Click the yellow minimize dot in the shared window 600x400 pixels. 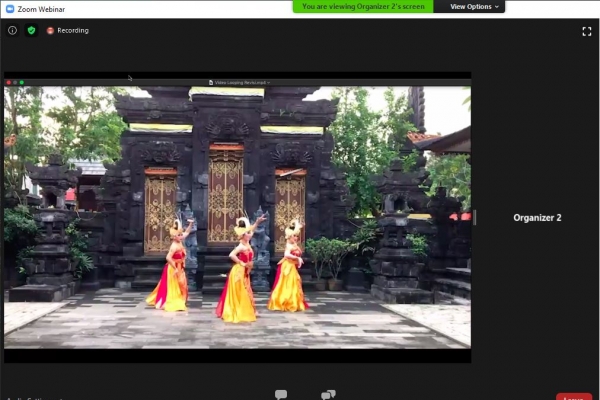pos(15,82)
